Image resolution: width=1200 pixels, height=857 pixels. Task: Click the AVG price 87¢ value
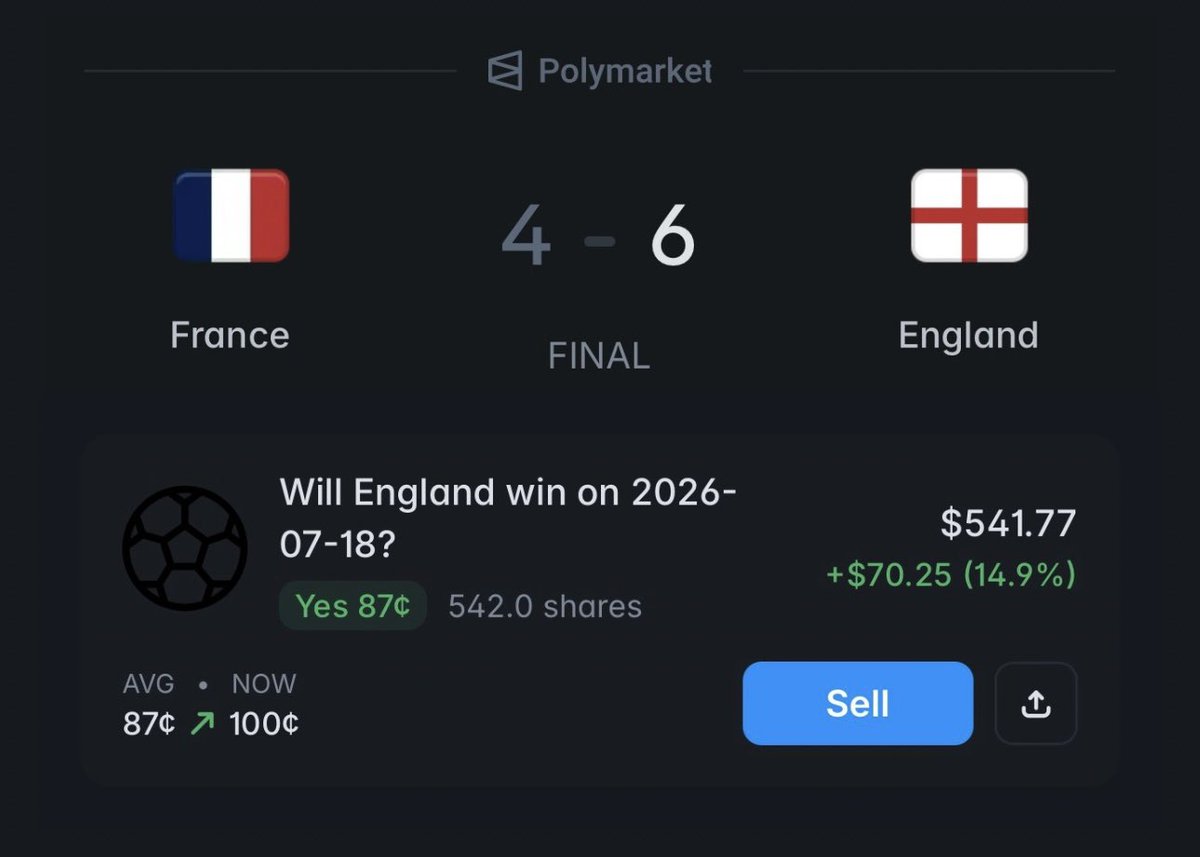(x=149, y=723)
